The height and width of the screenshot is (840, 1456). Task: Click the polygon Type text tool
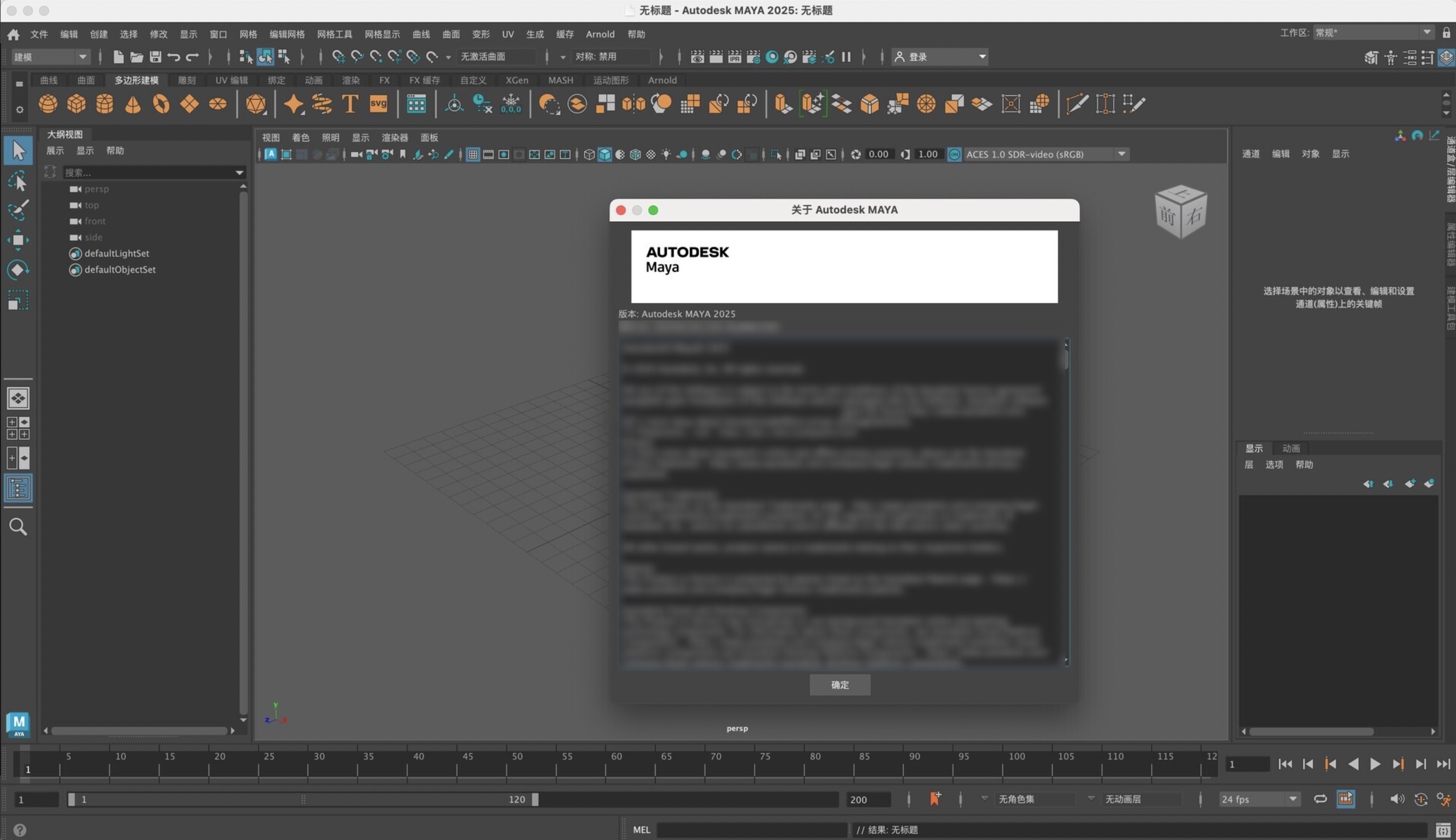coord(350,104)
